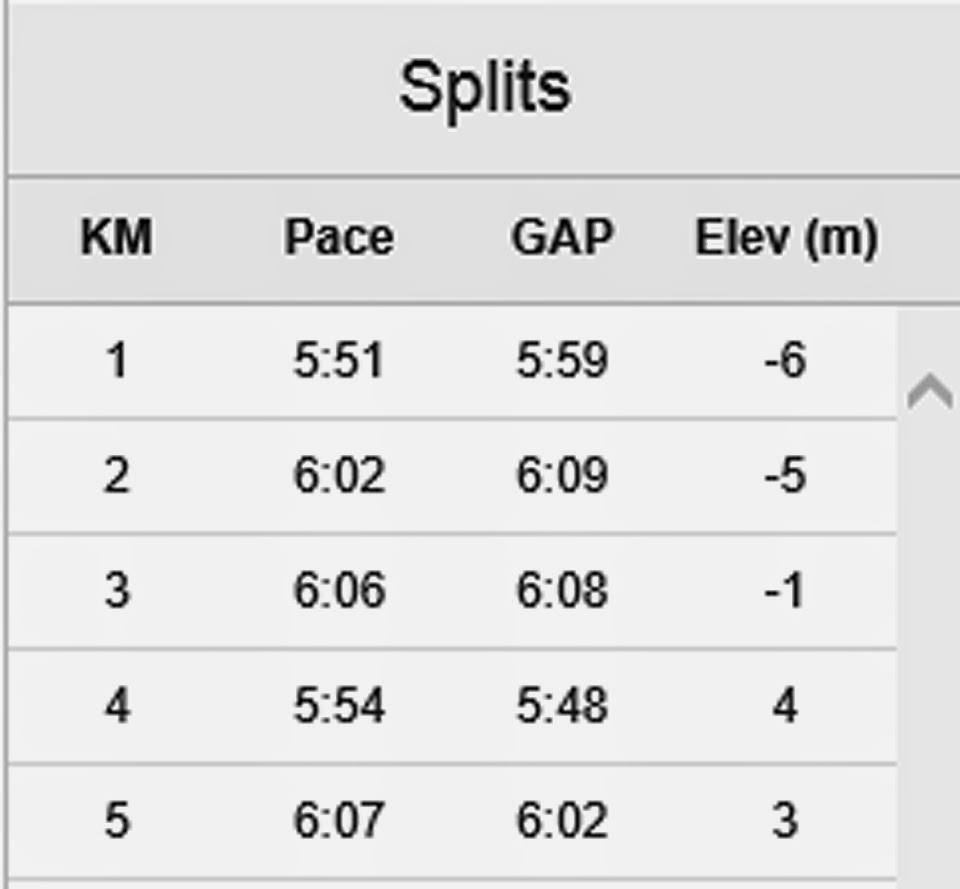Screen dimensions: 960x889
Task: Select the kilometer 4 split row number
Action: coord(117,707)
